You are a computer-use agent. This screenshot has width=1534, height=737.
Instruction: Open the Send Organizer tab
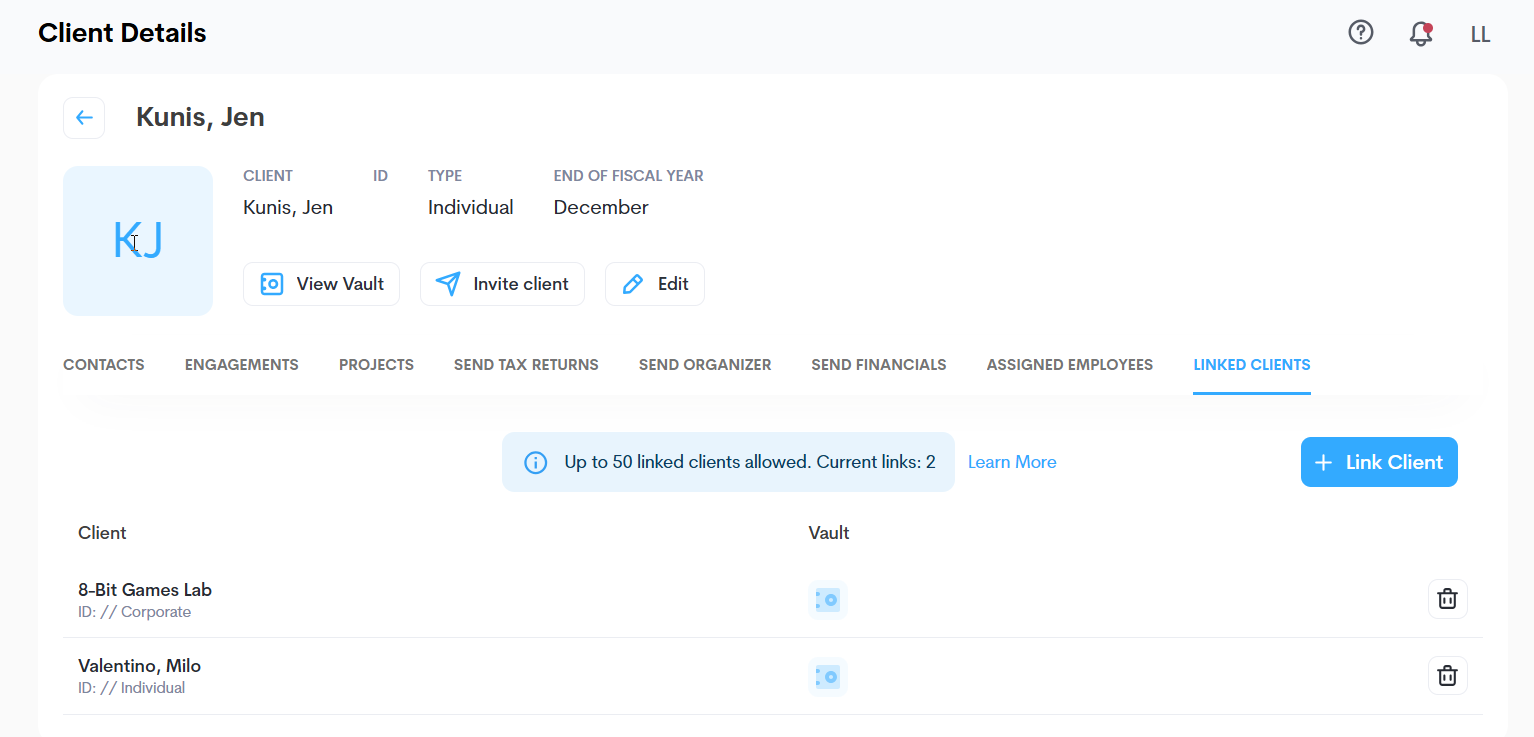click(705, 365)
